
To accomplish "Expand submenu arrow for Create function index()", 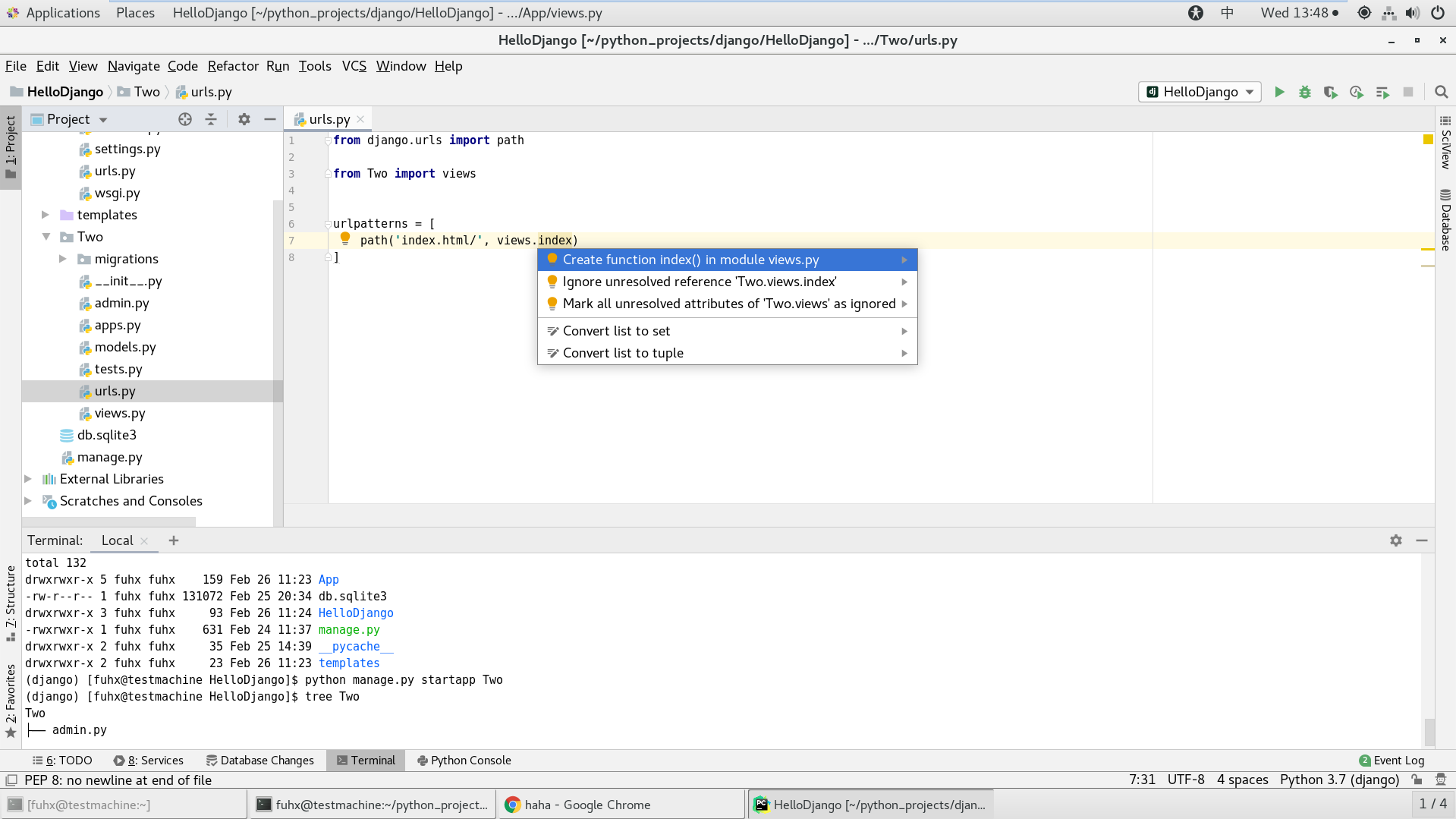I will (904, 260).
